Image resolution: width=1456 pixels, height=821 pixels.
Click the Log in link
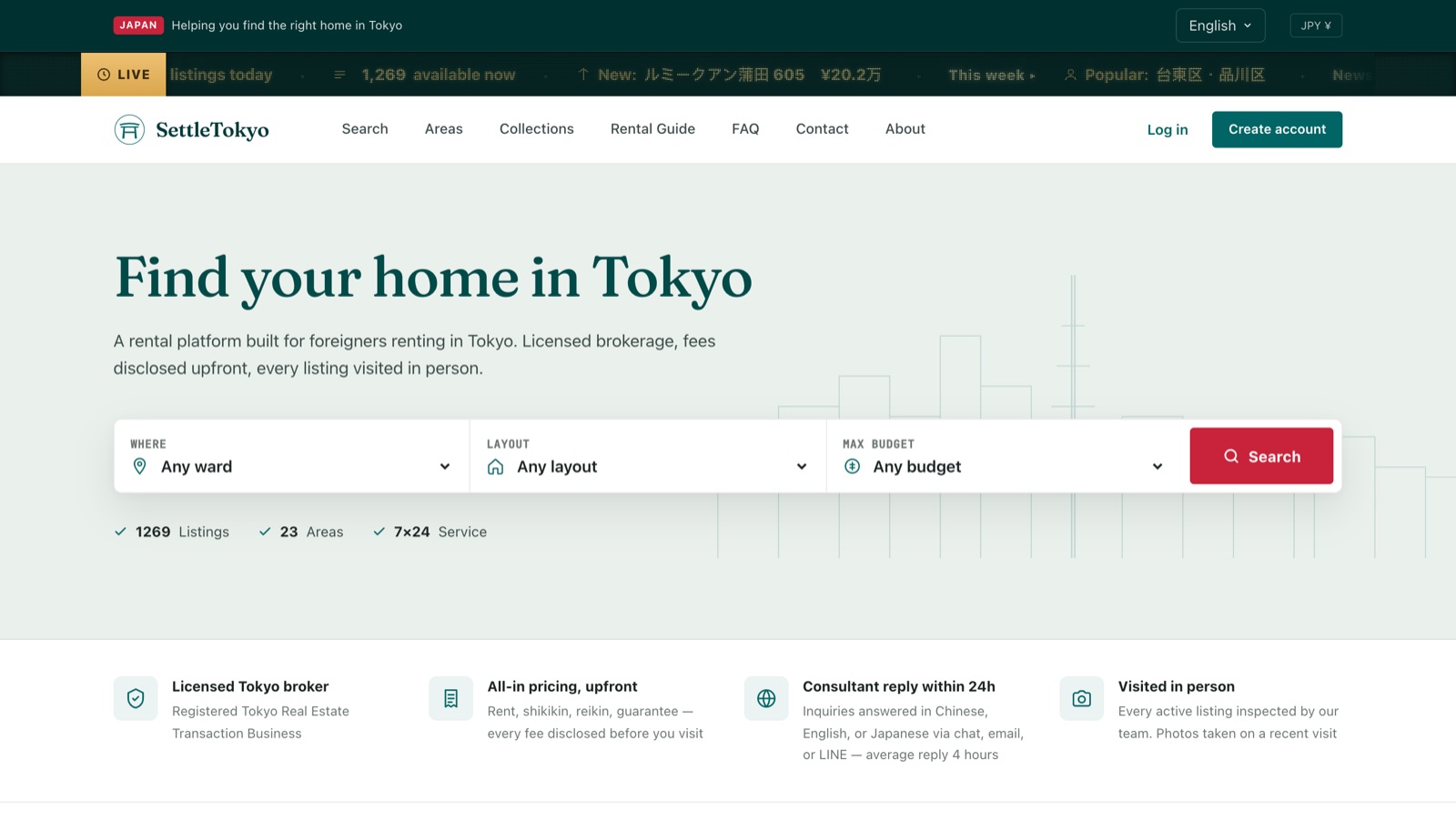pyautogui.click(x=1168, y=129)
